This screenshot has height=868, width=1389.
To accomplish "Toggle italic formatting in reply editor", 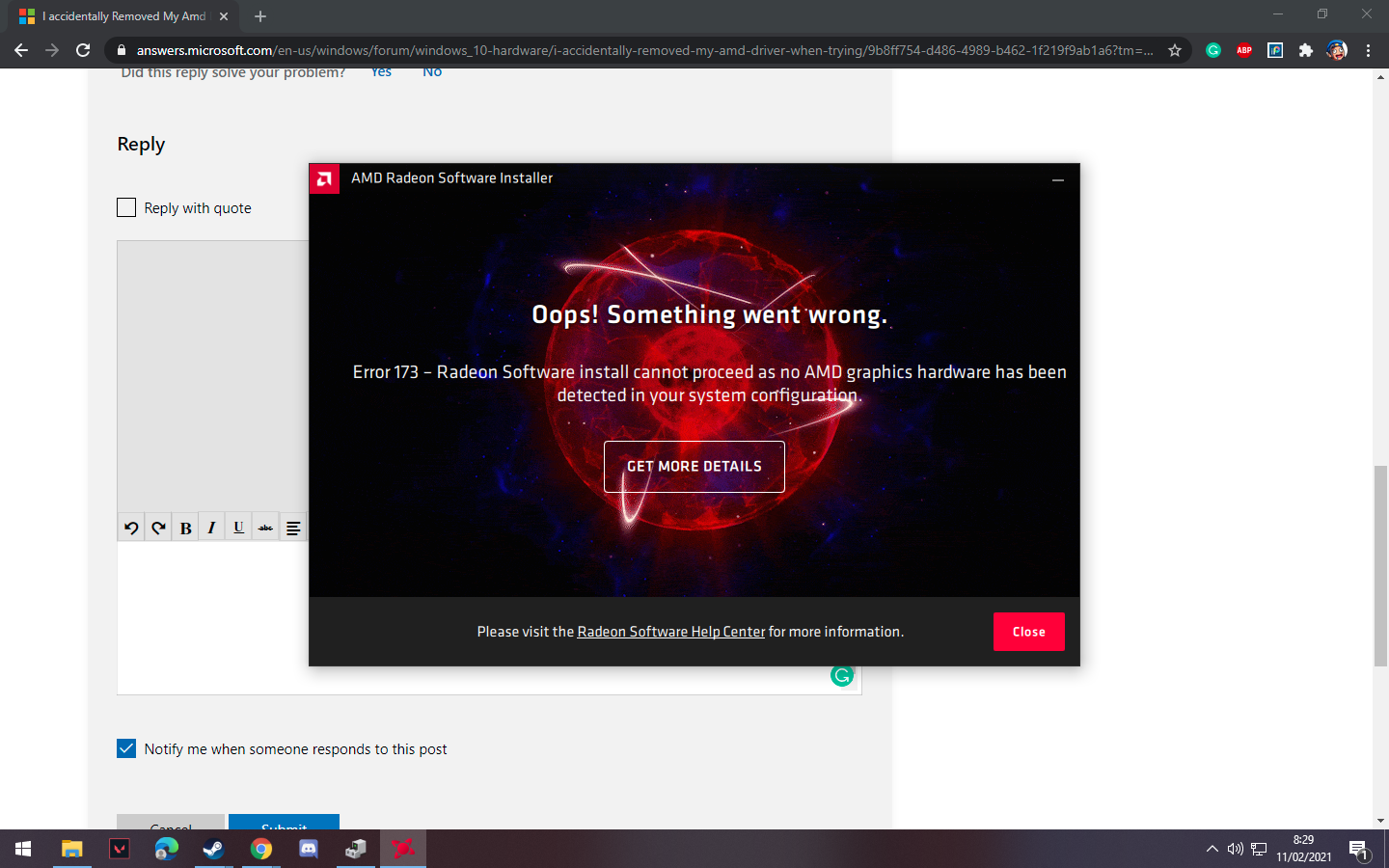I will [x=211, y=528].
